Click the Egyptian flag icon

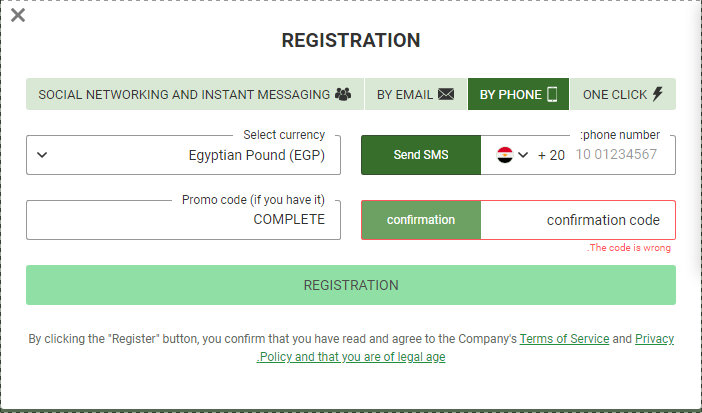point(505,155)
